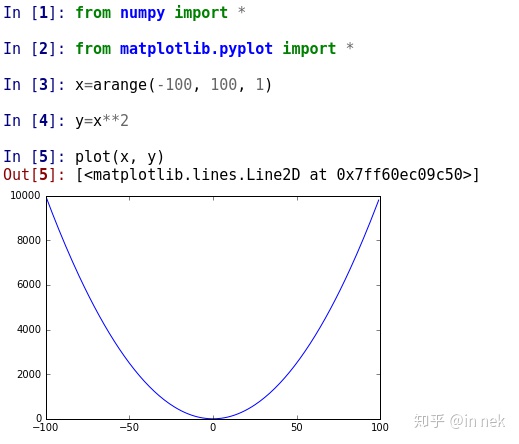
Task: Click the 50 x-axis tick label
Action: [x=297, y=427]
